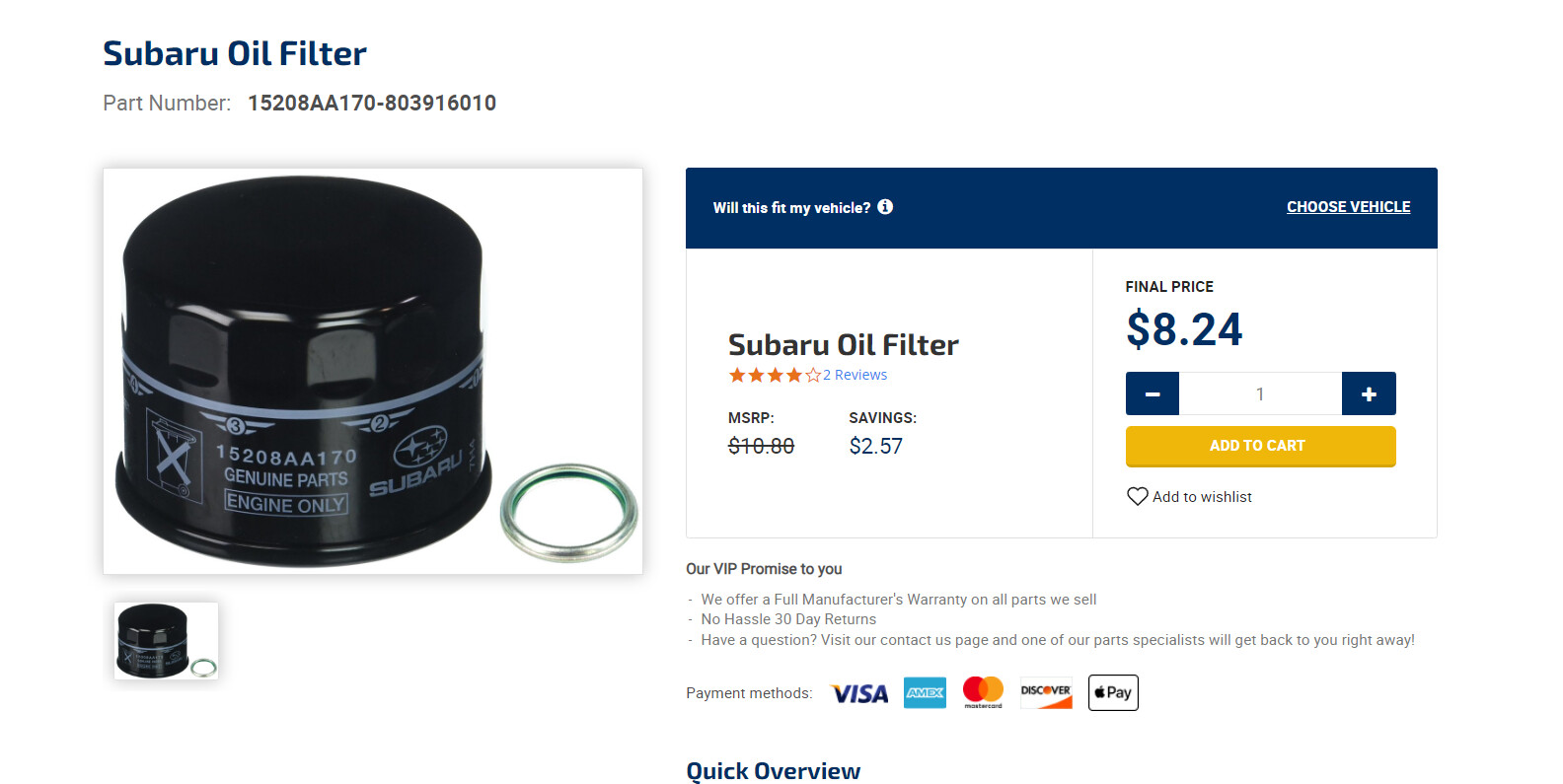Select the oil filter thumbnail image

[166, 641]
